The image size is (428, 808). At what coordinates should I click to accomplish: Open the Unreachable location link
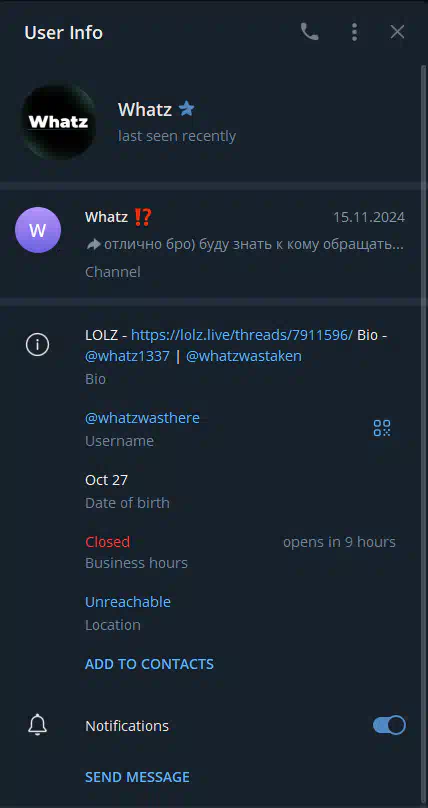(128, 602)
